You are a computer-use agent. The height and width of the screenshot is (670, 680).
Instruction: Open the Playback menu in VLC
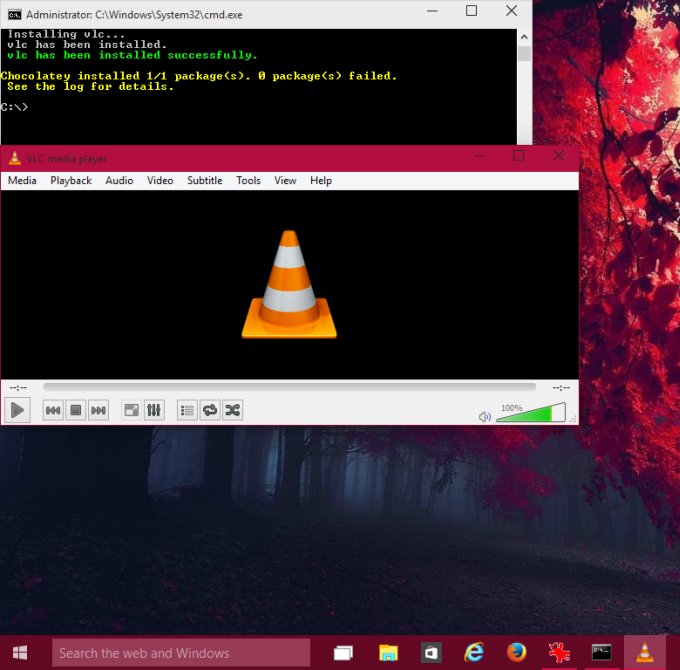click(x=71, y=180)
